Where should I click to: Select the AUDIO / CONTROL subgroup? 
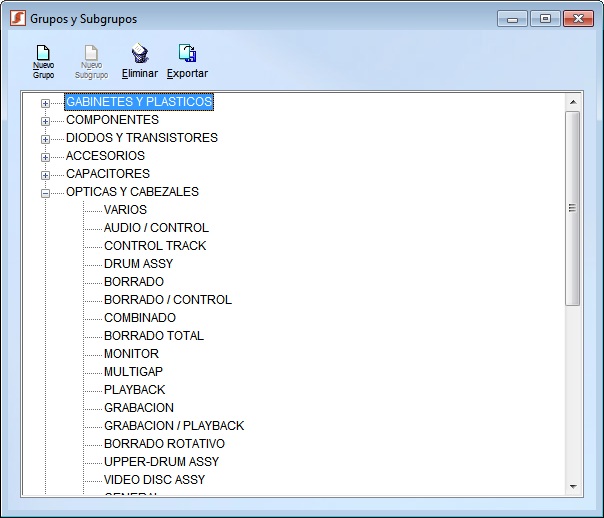(x=156, y=228)
